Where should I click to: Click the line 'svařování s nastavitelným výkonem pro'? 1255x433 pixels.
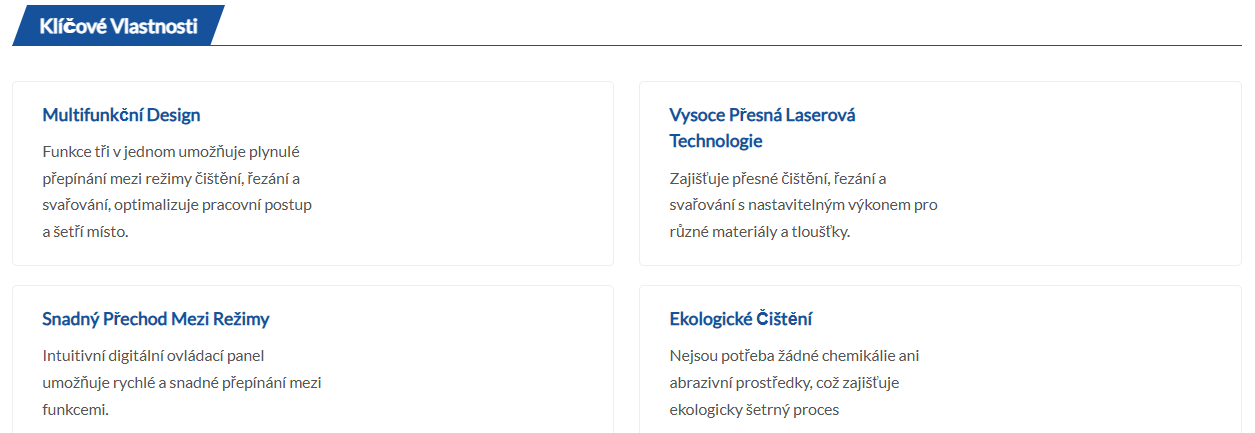803,205
